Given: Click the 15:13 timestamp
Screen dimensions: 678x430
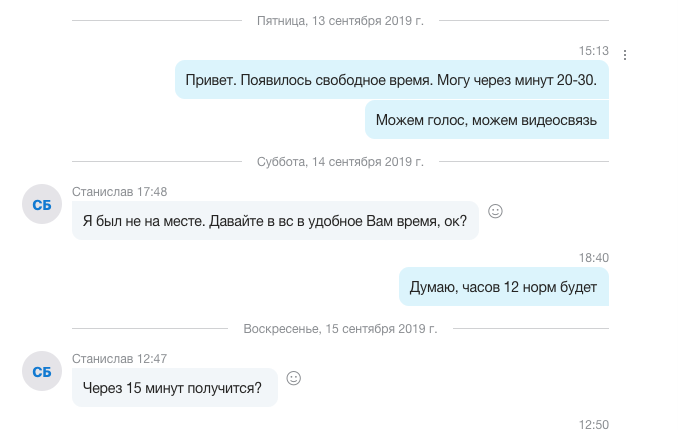Looking at the screenshot, I should point(594,50).
